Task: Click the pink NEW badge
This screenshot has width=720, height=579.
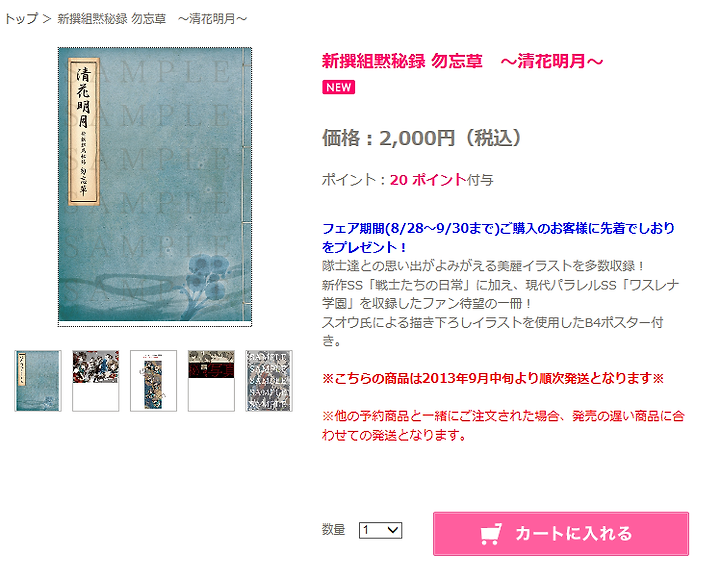Action: pos(338,87)
